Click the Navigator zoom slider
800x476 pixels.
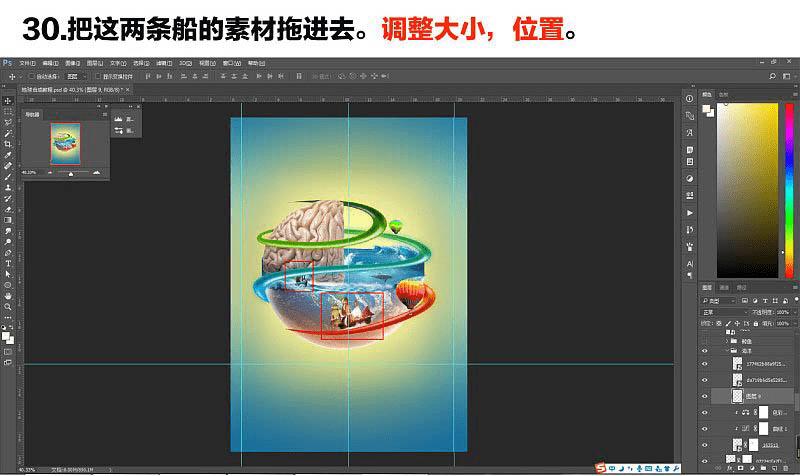click(71, 173)
